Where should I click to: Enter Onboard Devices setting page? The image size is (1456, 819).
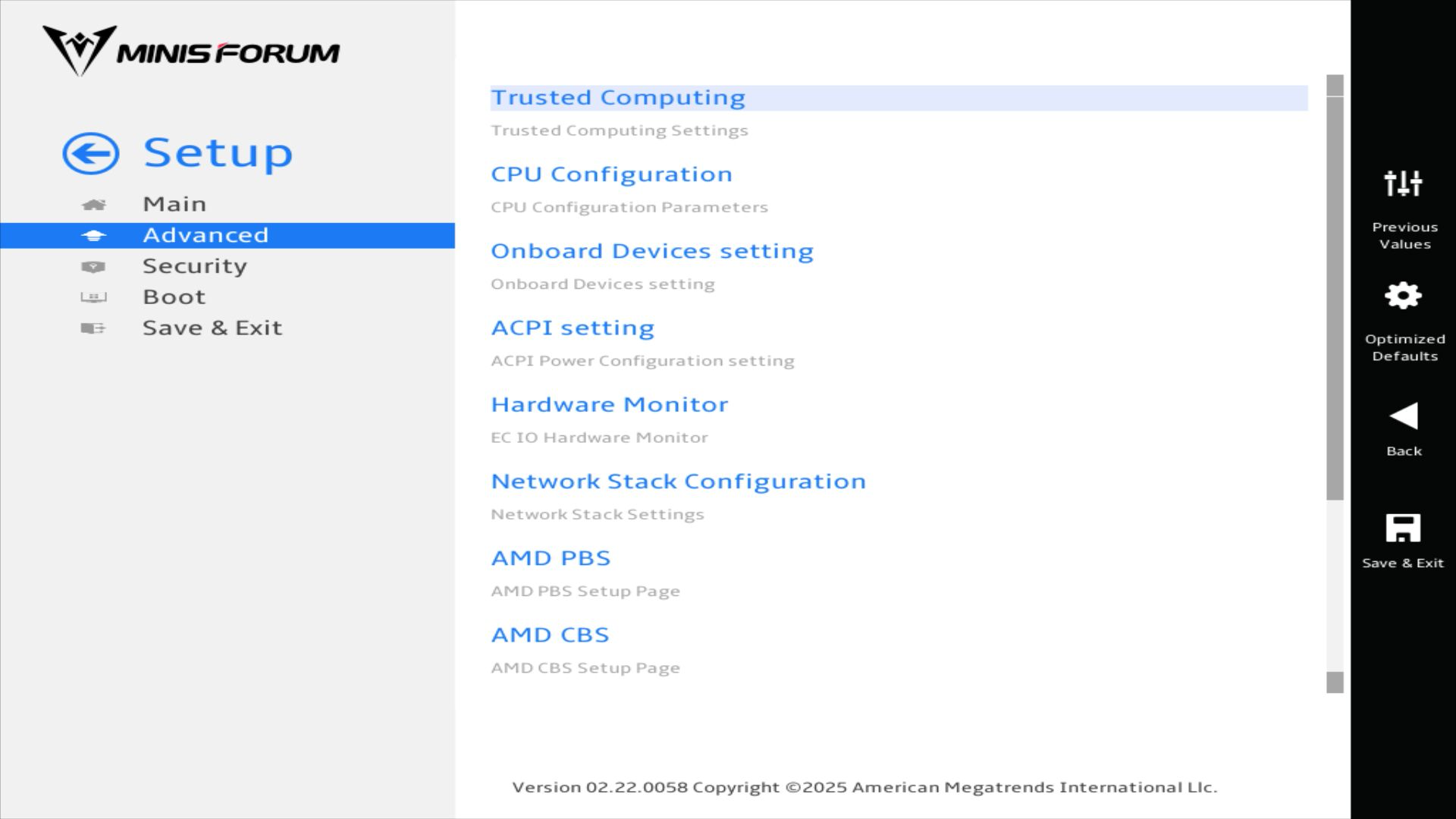point(651,251)
